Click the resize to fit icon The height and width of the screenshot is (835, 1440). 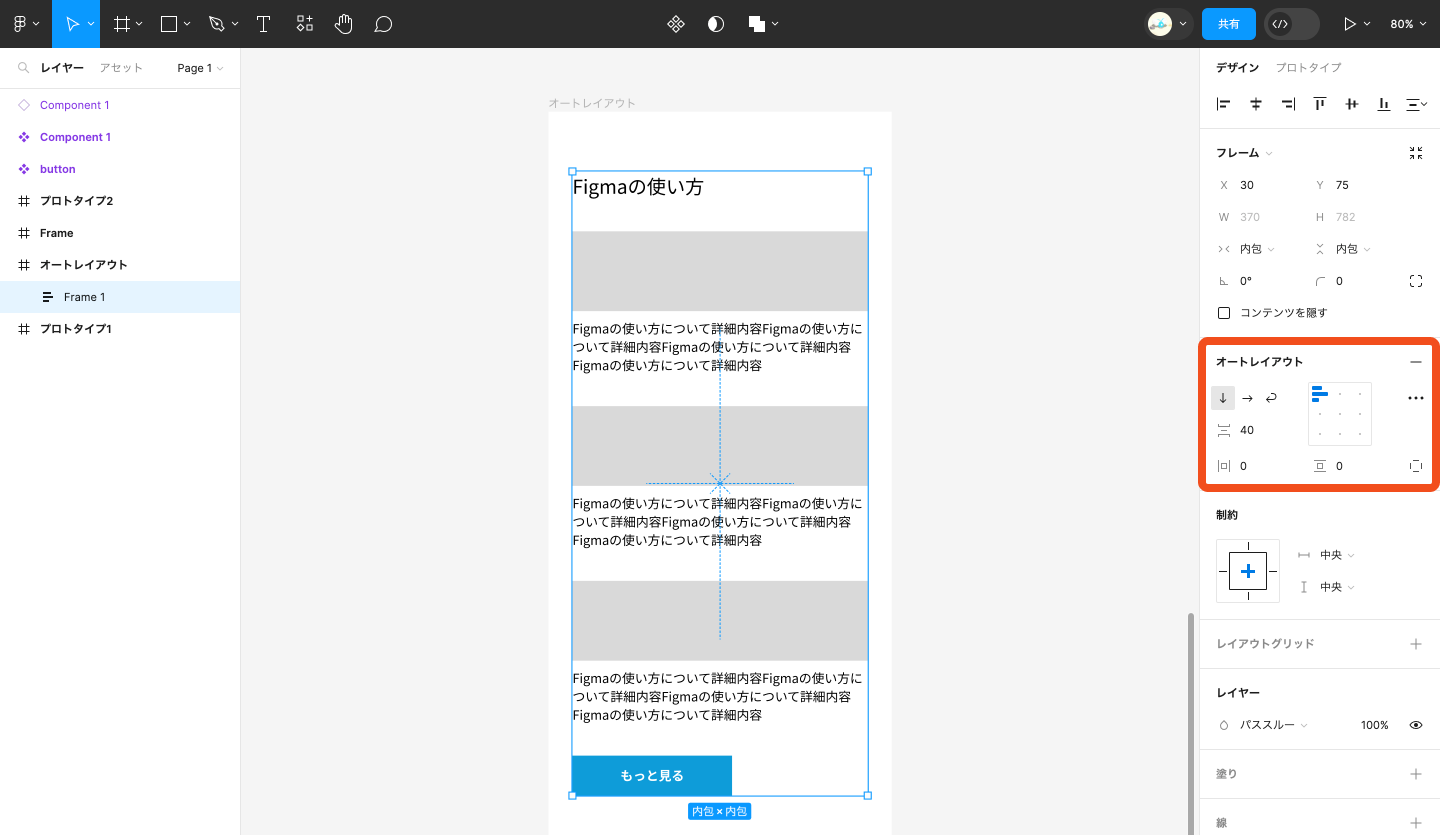(x=1416, y=153)
